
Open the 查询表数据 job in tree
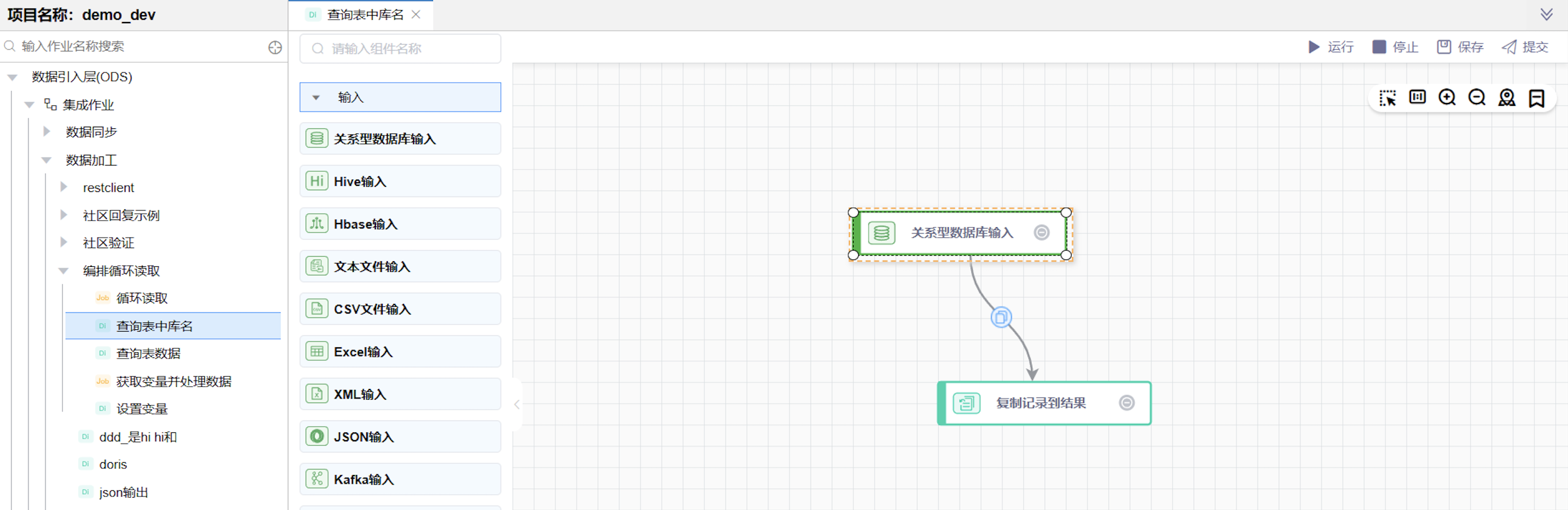[148, 354]
